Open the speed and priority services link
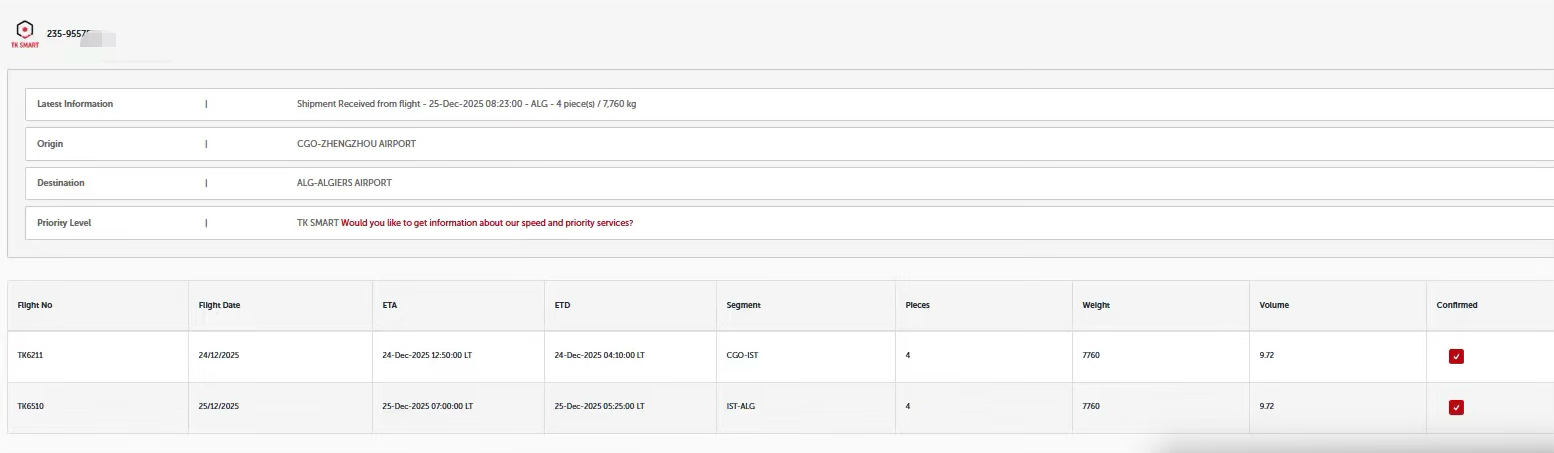Viewport: 1554px width, 453px height. 487,223
